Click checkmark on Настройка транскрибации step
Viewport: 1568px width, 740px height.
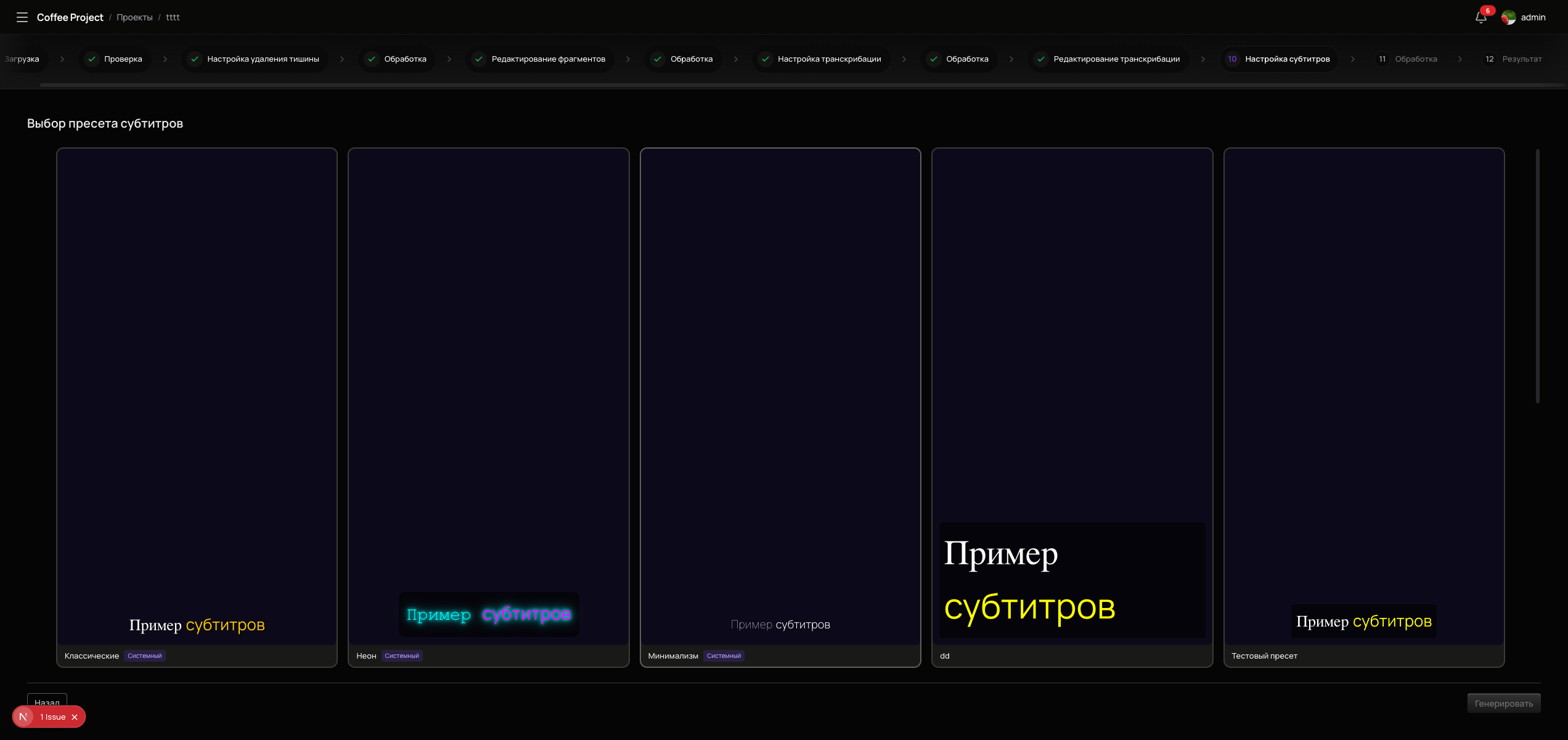(x=766, y=59)
